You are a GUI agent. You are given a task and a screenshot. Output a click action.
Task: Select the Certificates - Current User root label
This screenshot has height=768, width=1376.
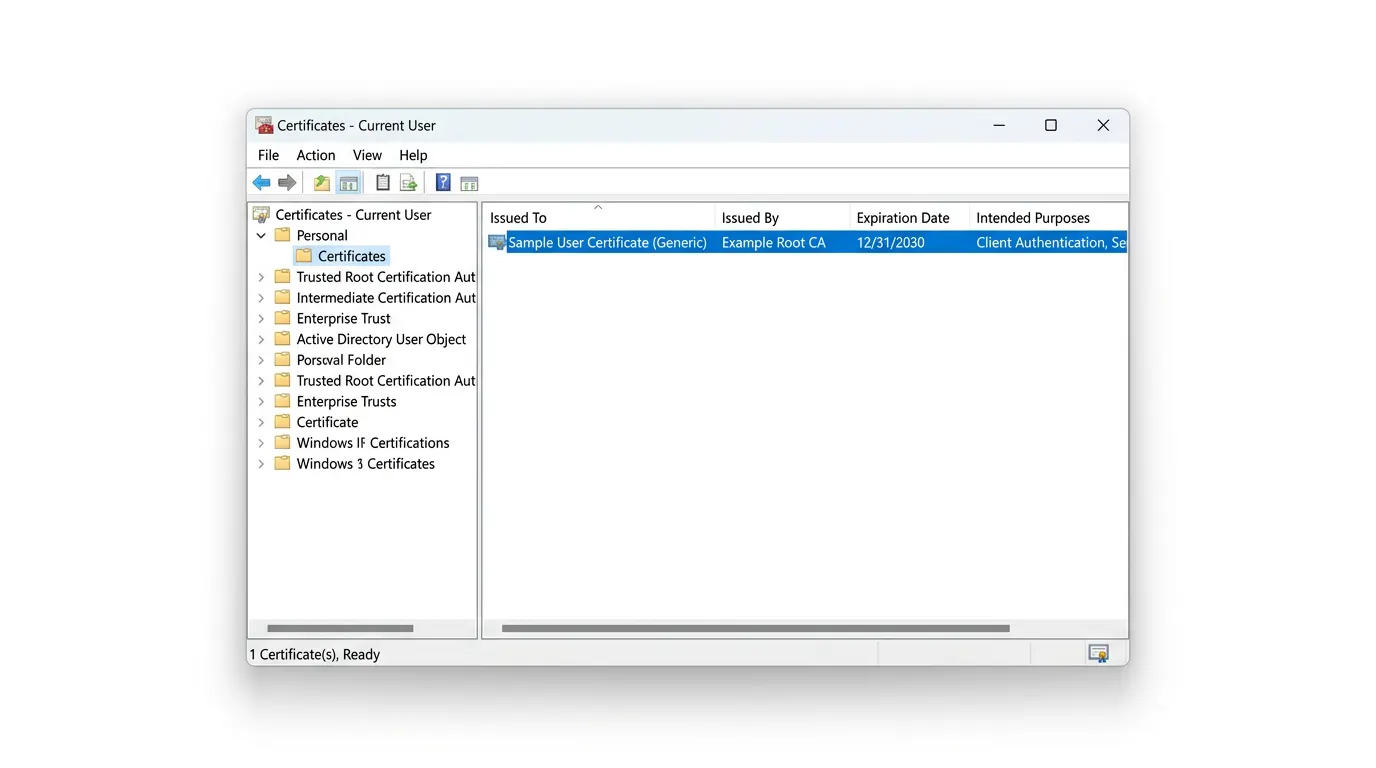coord(353,215)
